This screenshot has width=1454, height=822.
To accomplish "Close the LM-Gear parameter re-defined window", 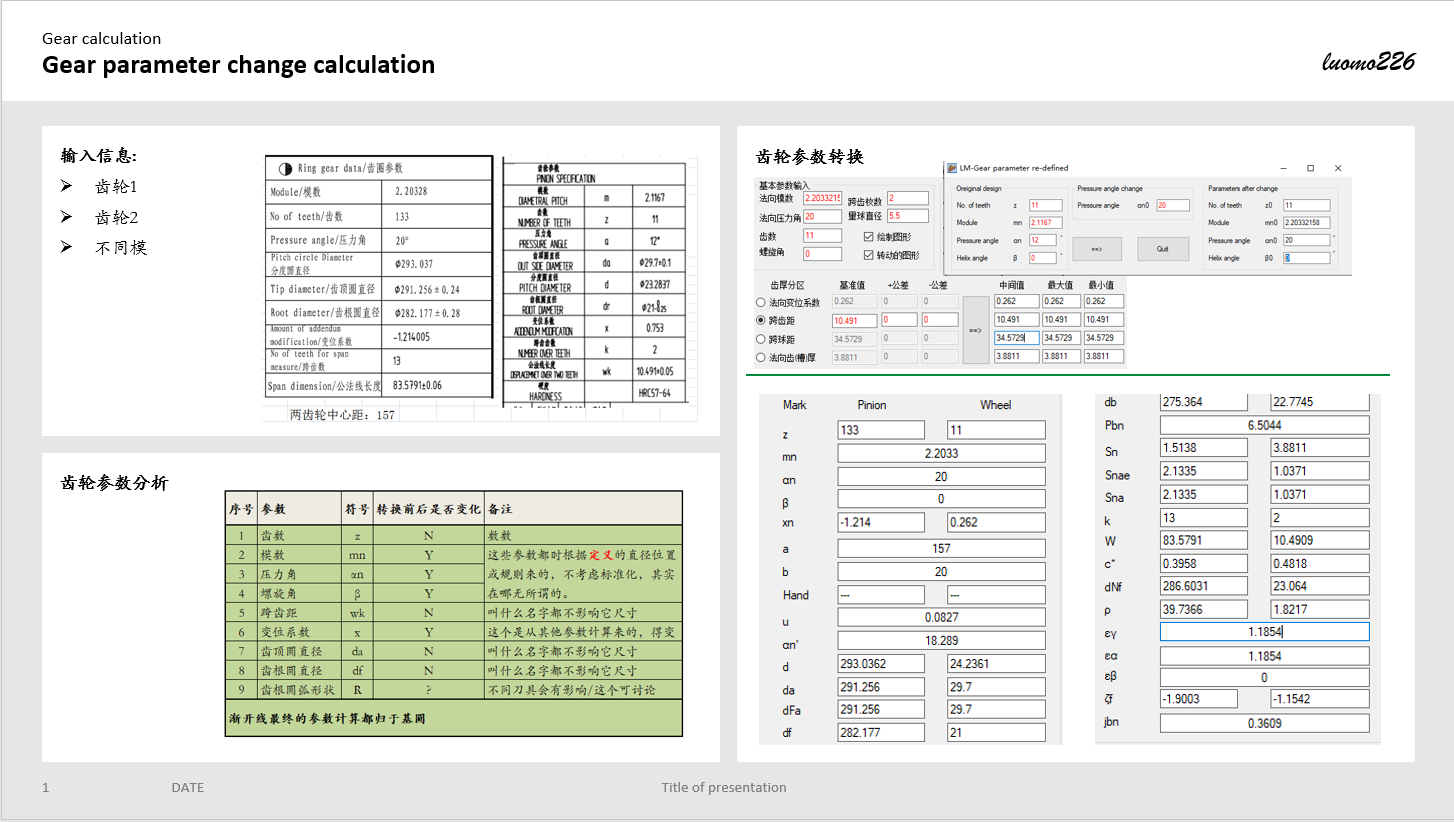I will (x=1338, y=168).
